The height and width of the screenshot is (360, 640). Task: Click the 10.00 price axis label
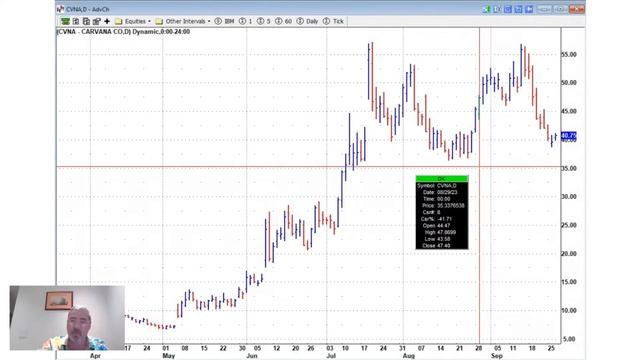point(569,311)
